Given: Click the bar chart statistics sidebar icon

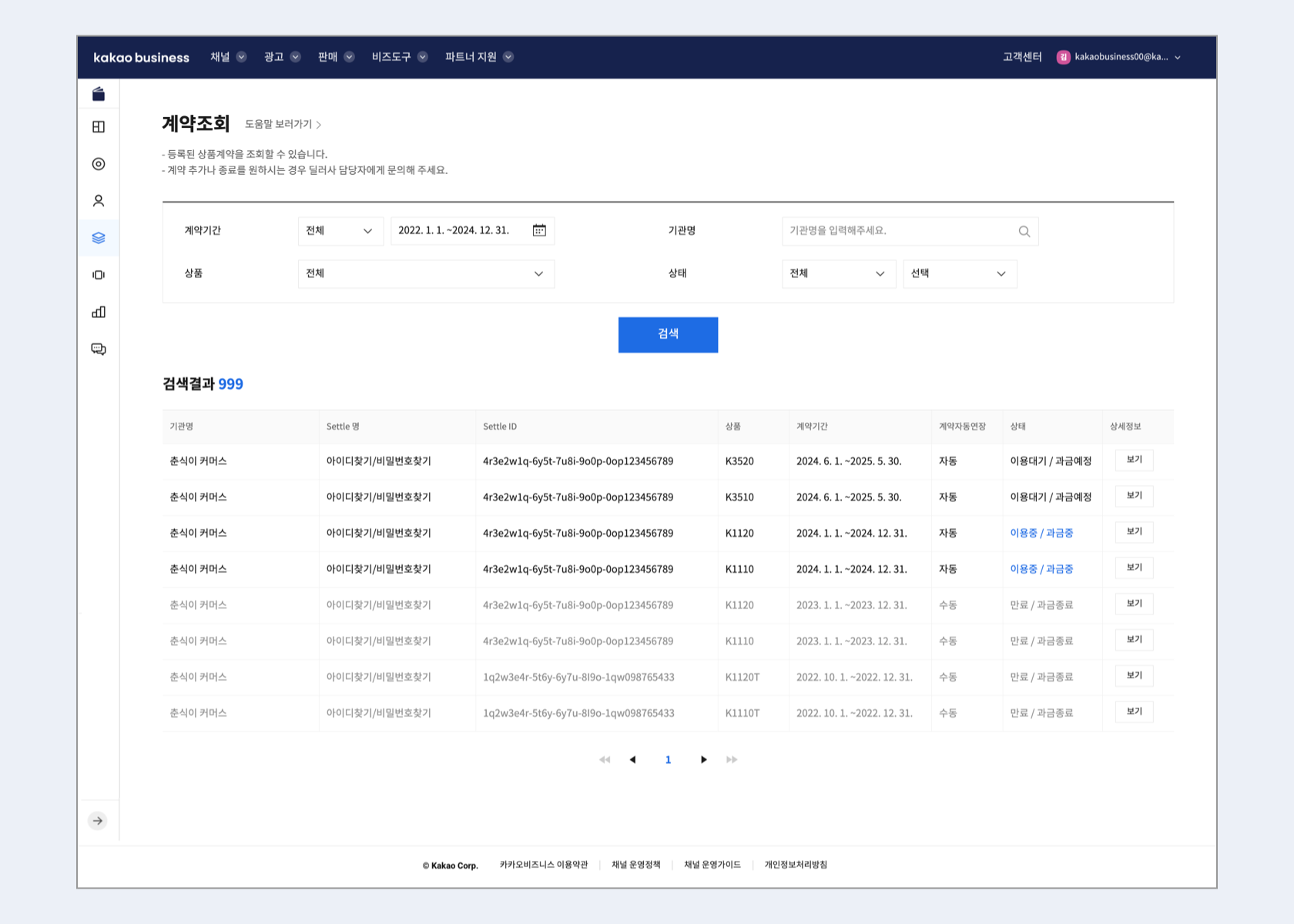Looking at the screenshot, I should [99, 312].
